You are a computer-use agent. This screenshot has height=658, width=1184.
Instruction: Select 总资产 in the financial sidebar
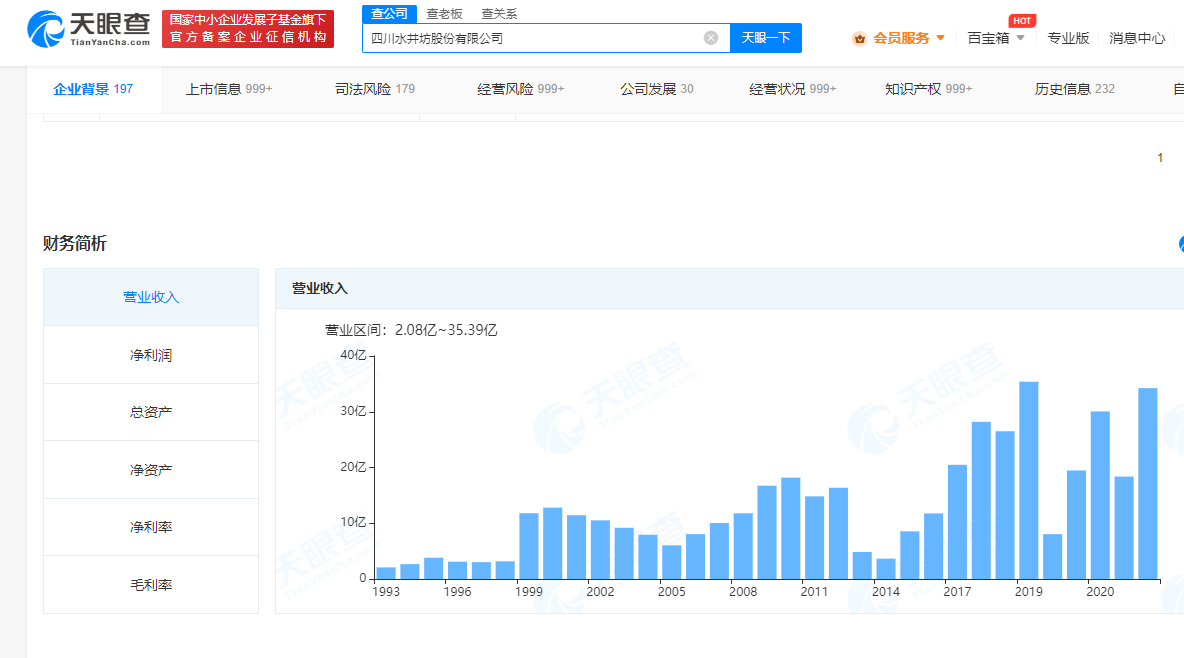click(x=151, y=412)
